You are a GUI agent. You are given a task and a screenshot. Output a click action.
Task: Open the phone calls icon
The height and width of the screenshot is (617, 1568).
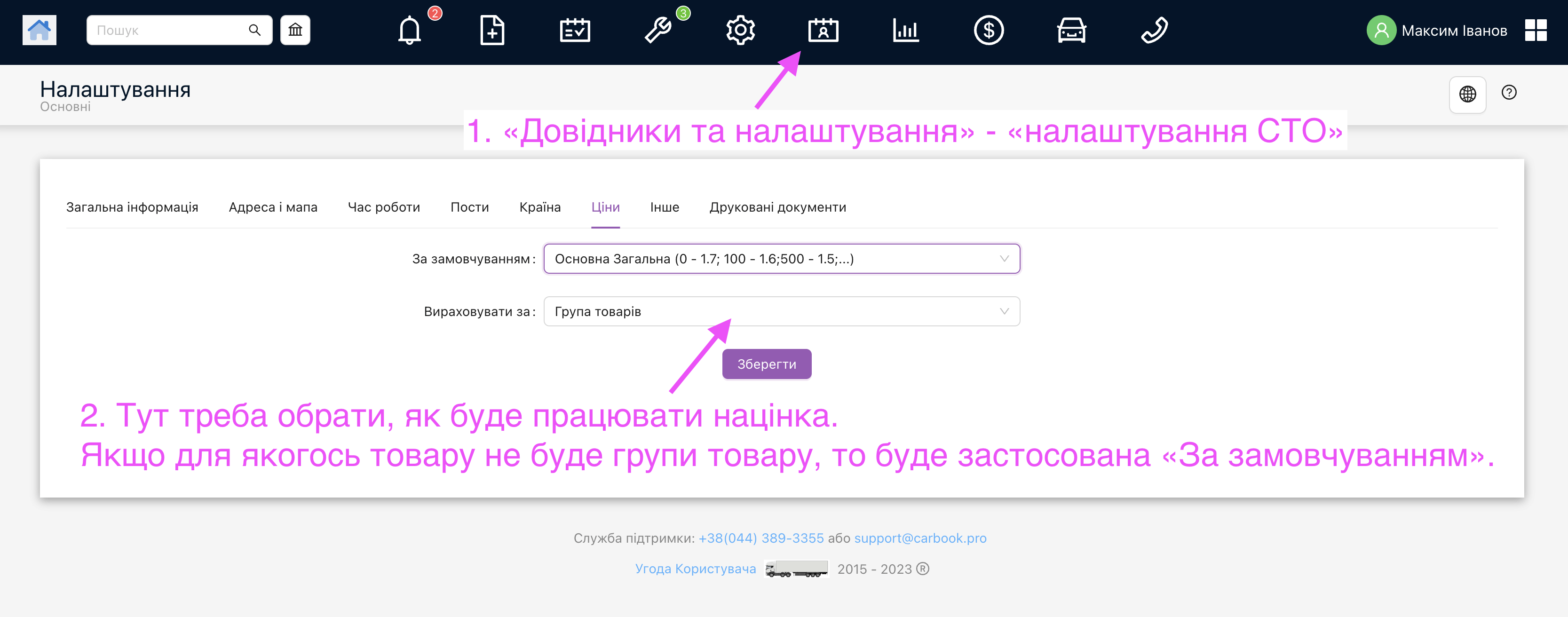click(1154, 31)
